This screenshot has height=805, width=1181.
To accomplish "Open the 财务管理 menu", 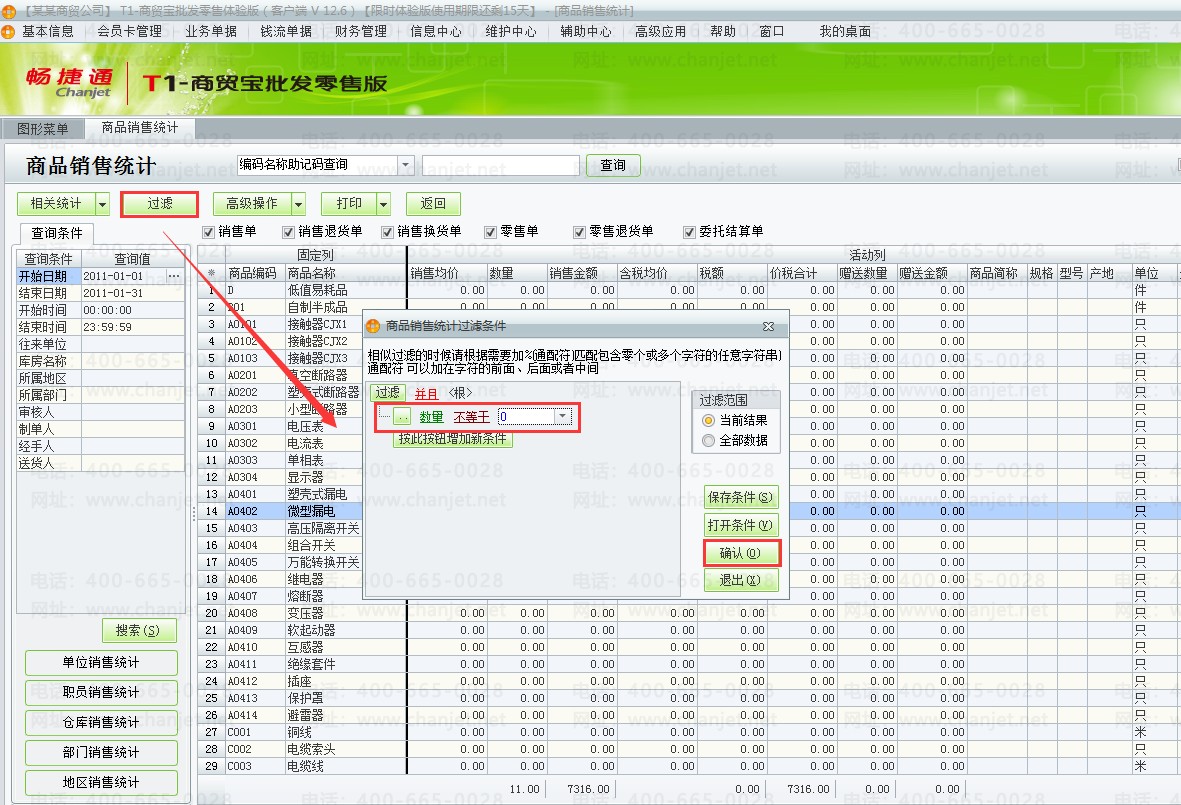I will click(361, 31).
